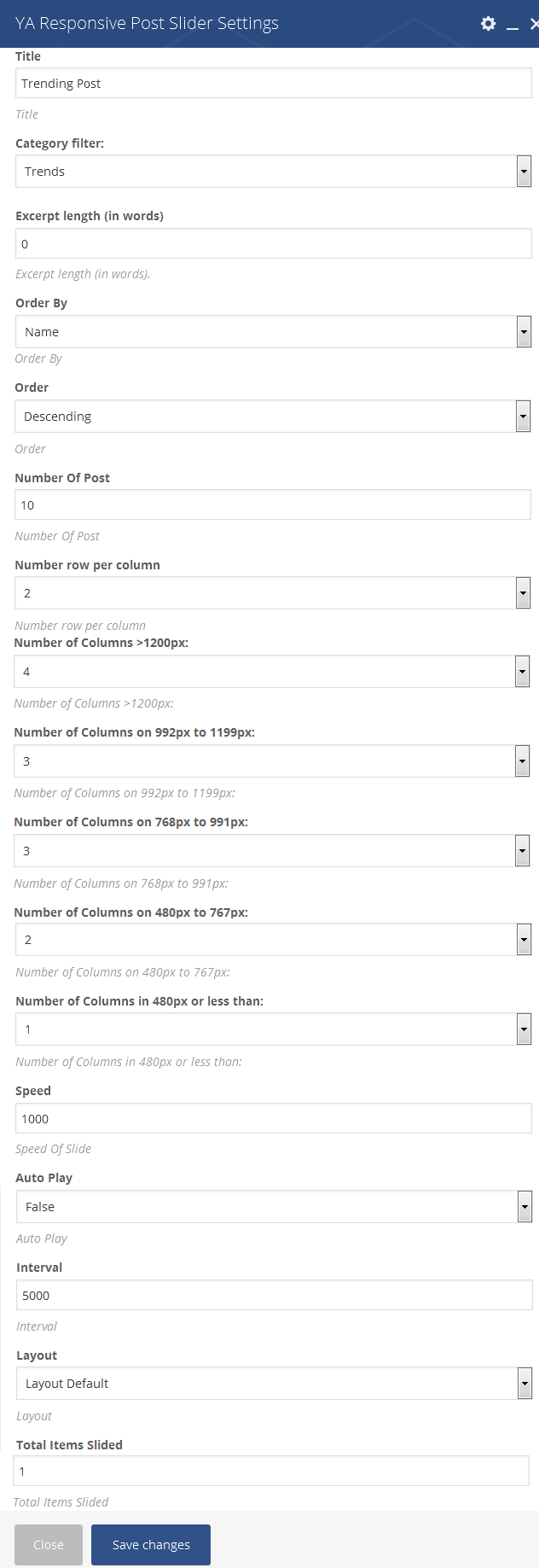Click the Save changes button
Screen dimensions: 539x1568
[x=151, y=1545]
